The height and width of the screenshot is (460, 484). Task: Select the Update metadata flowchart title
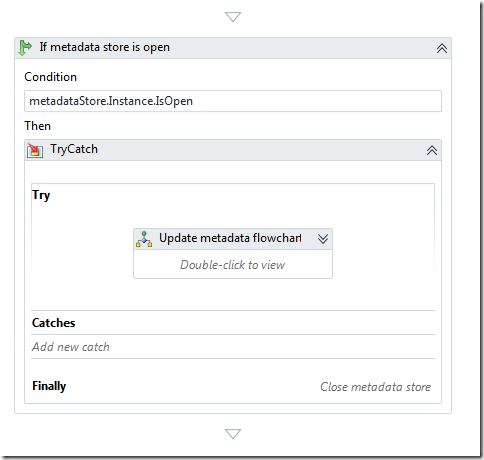(230, 238)
